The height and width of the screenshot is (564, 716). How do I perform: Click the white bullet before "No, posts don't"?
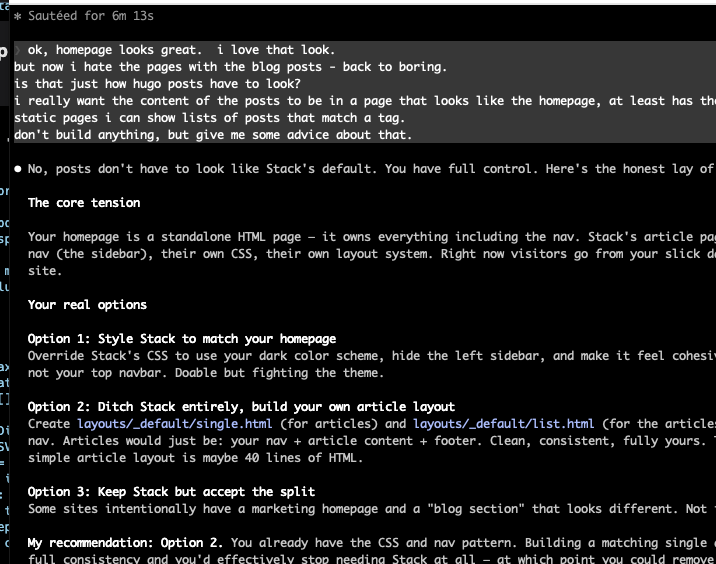(x=18, y=170)
